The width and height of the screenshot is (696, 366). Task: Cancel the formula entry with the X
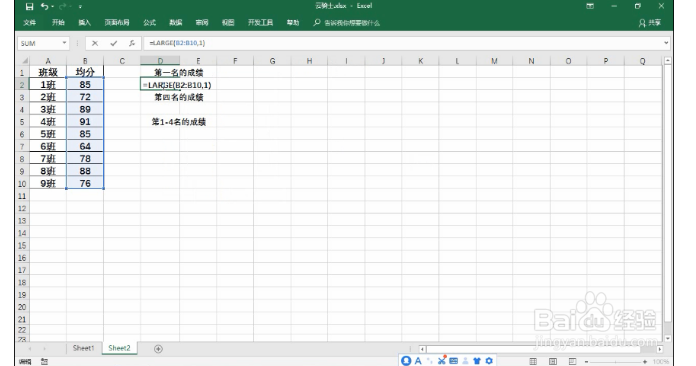[95, 43]
